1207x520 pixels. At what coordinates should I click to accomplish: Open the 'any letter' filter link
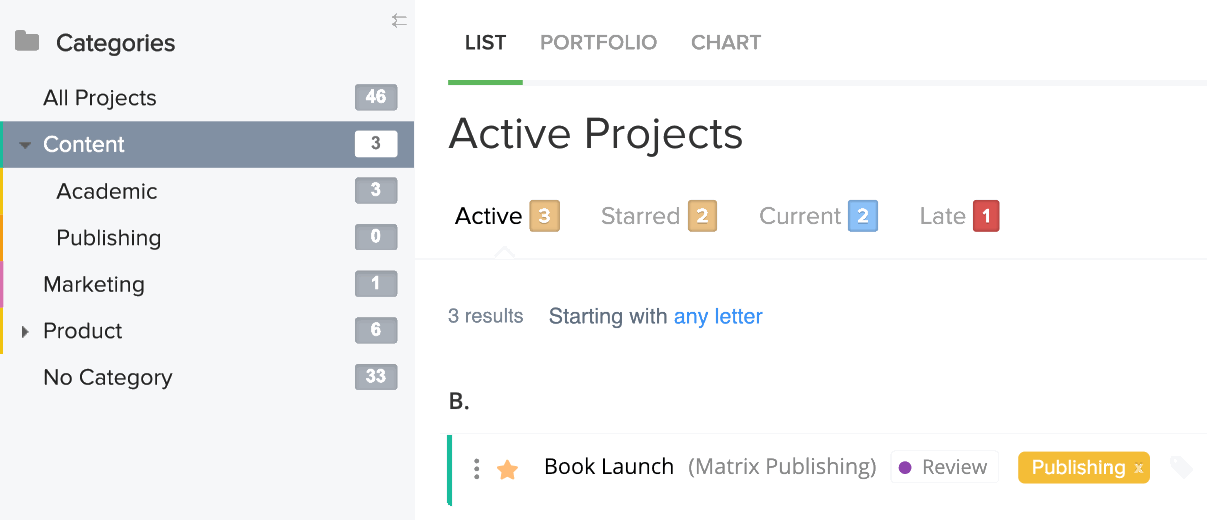(x=718, y=316)
